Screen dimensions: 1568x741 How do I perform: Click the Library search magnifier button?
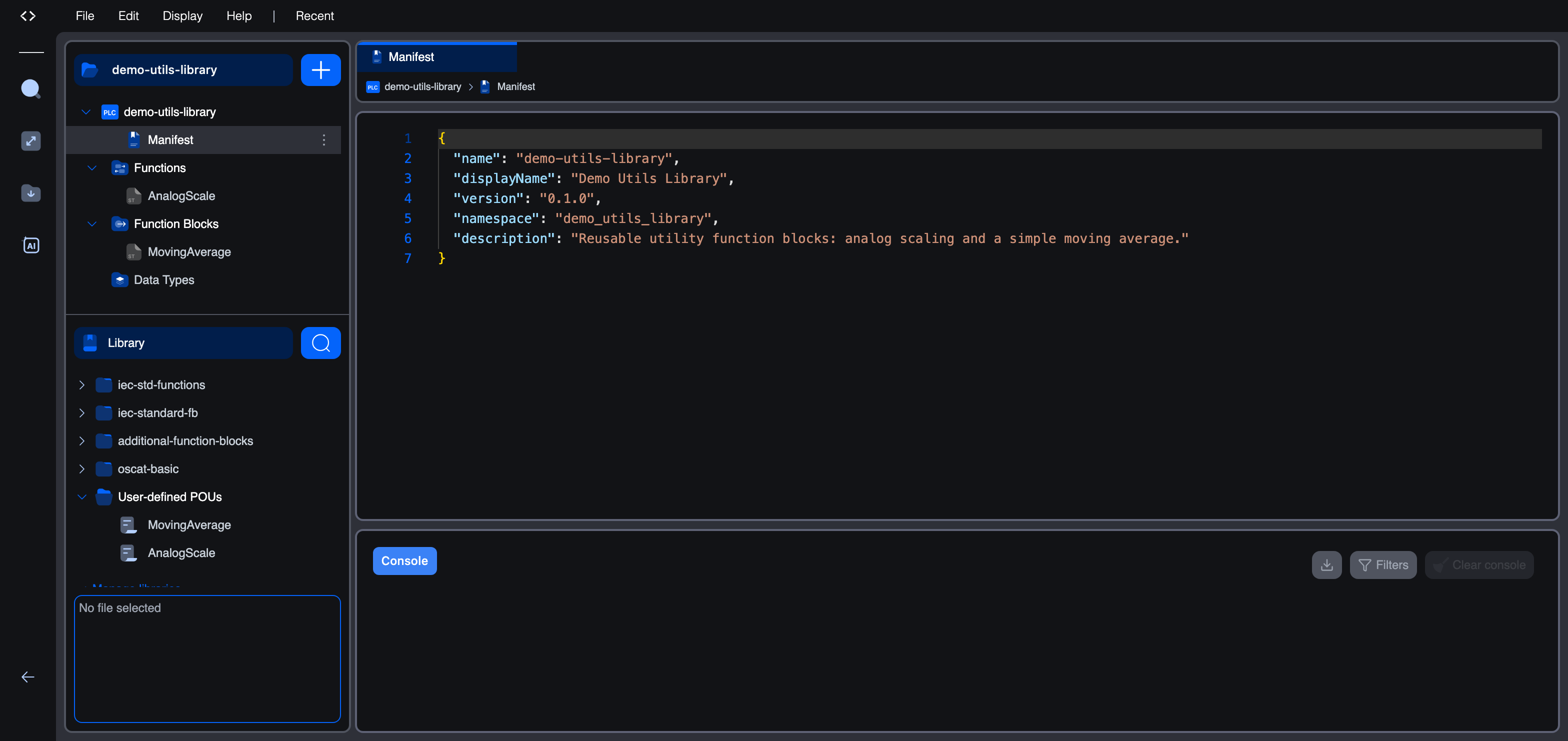[x=321, y=343]
